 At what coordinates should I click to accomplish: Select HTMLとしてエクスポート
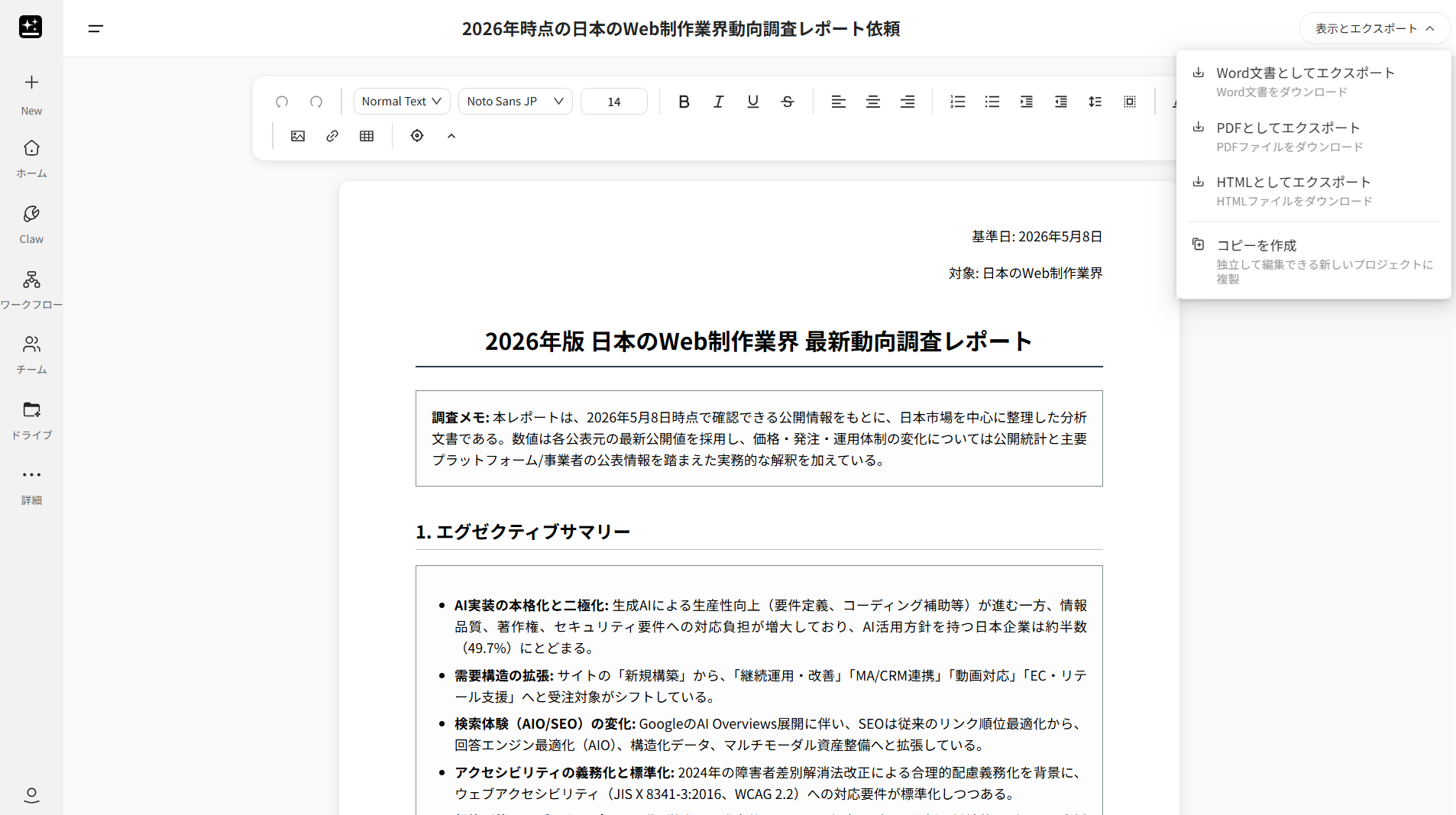pos(1313,191)
